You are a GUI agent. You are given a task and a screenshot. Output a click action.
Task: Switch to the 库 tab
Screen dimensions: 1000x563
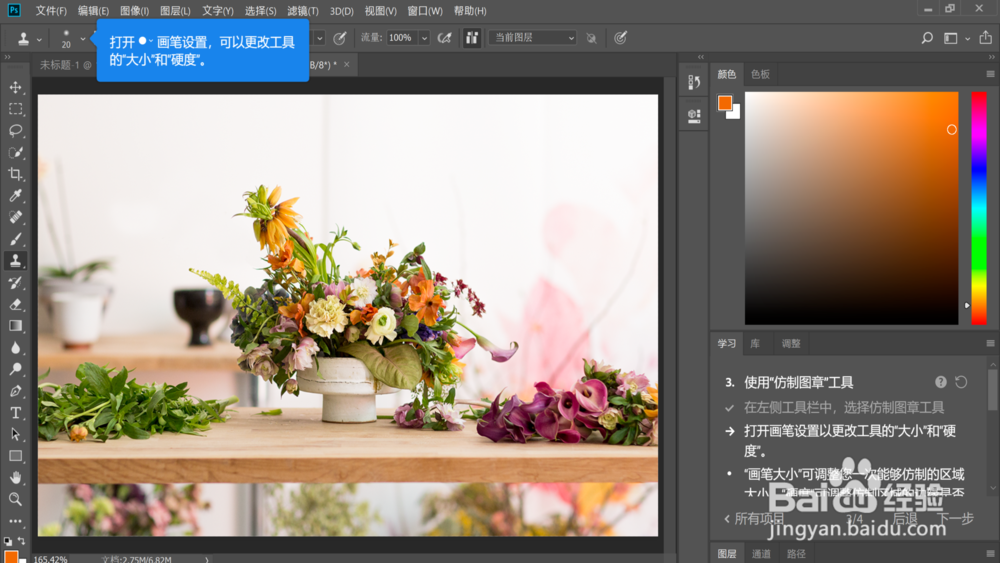755,343
